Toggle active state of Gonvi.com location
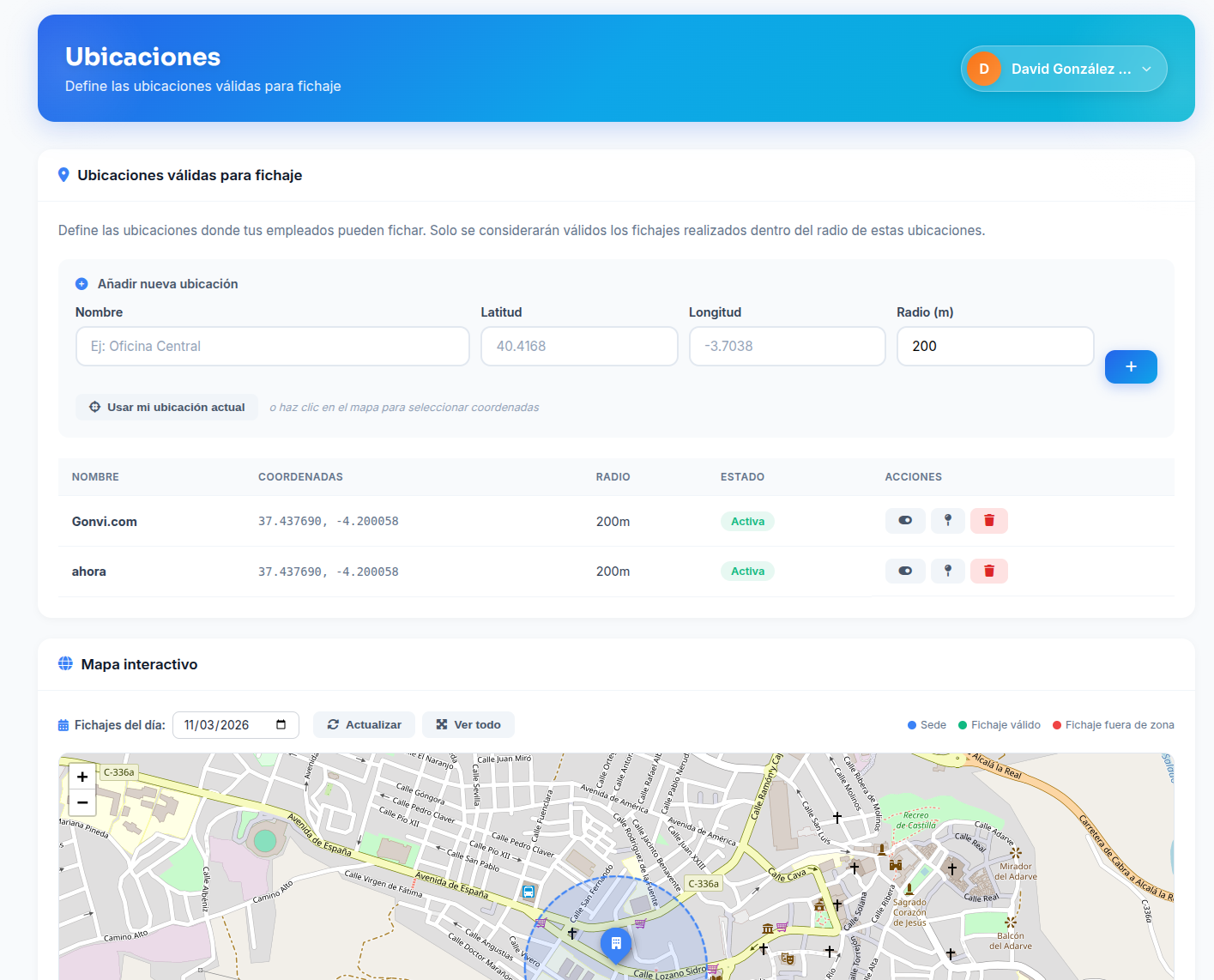Viewport: 1214px width, 980px height. [904, 521]
